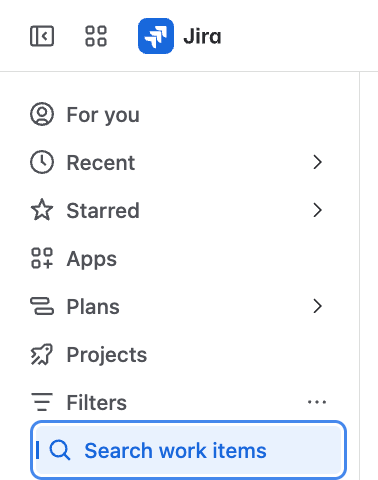Image resolution: width=378 pixels, height=480 pixels.
Task: Click the Starred star icon
Action: click(x=42, y=210)
